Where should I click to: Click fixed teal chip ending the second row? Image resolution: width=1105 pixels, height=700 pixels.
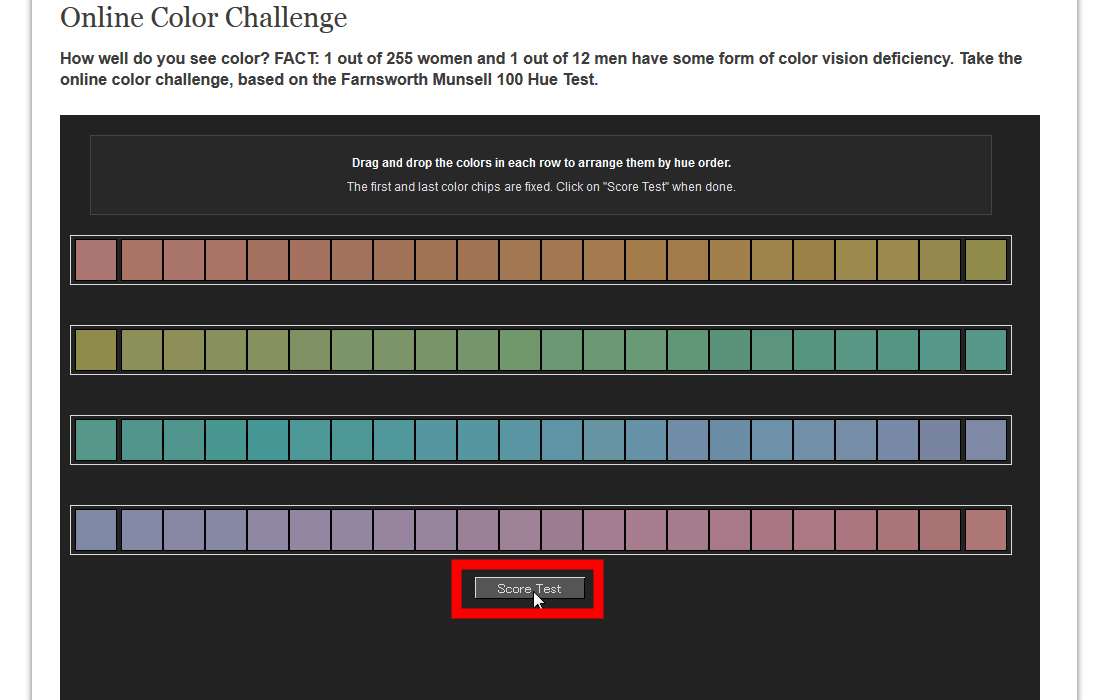986,350
